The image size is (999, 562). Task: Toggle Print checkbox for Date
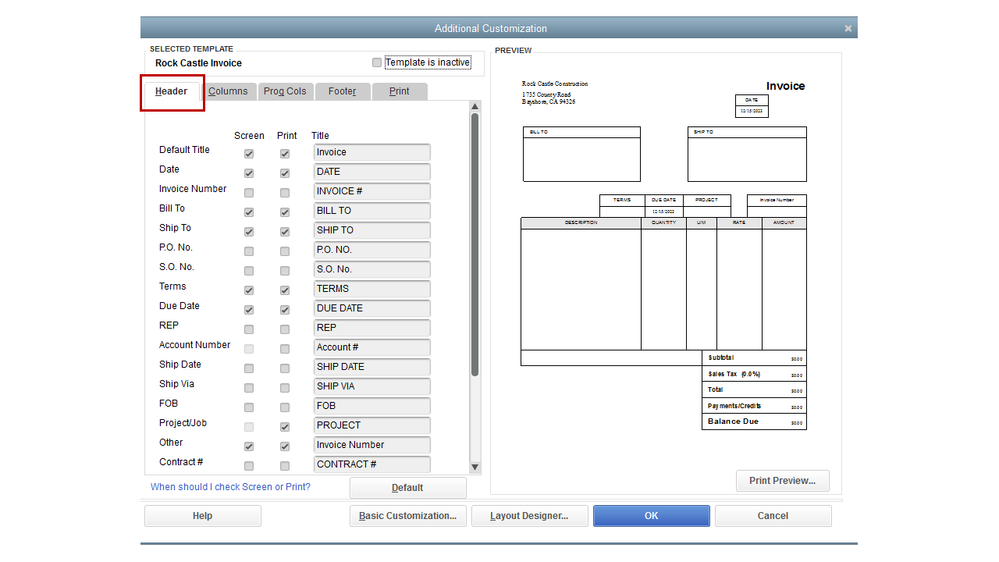pyautogui.click(x=285, y=173)
